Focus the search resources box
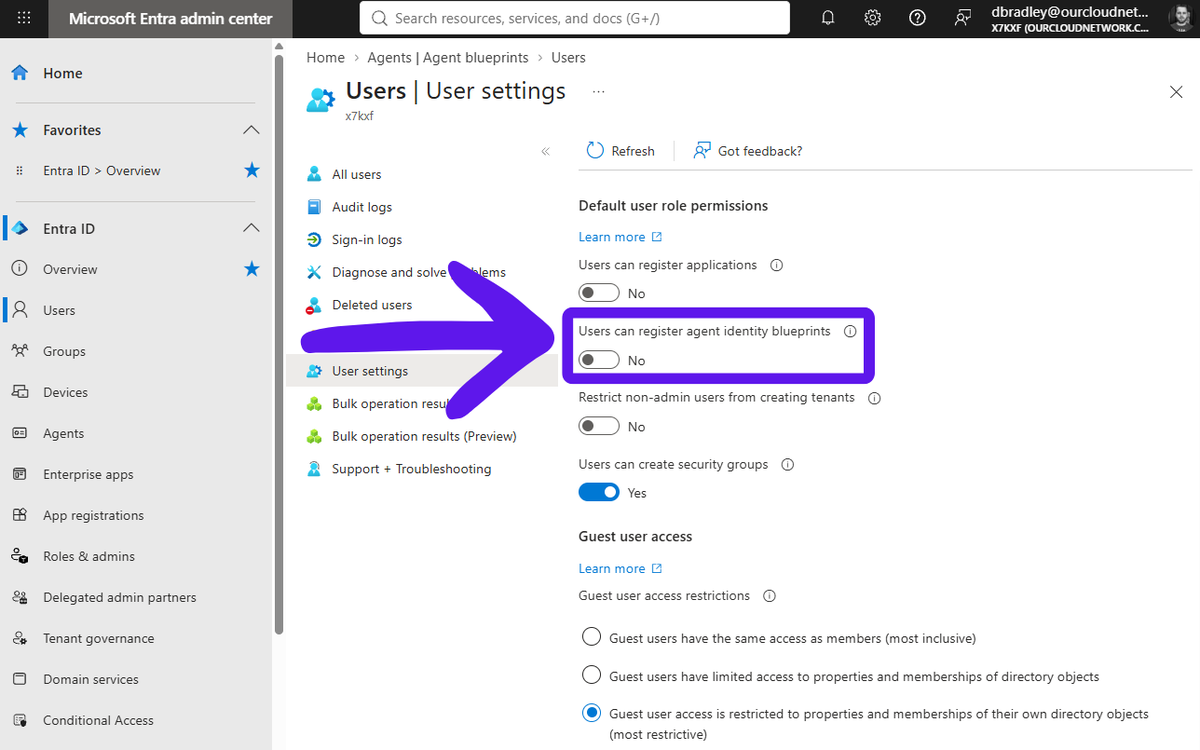This screenshot has height=750, width=1200. coord(574,18)
